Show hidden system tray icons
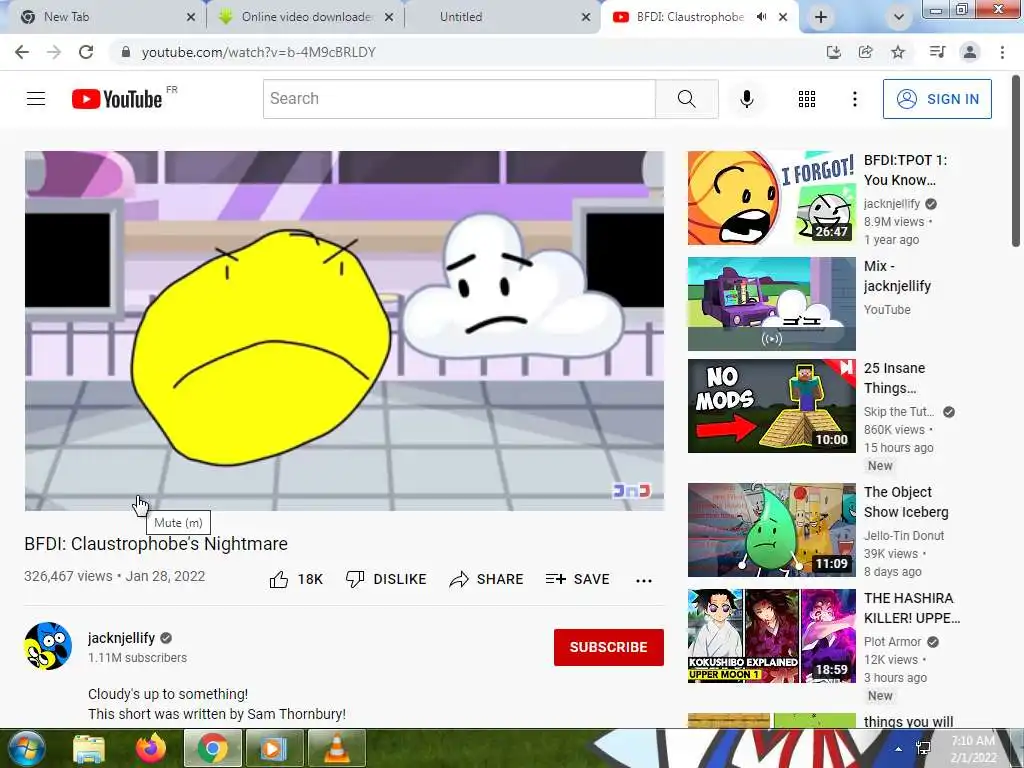This screenshot has height=768, width=1024. pos(899,749)
